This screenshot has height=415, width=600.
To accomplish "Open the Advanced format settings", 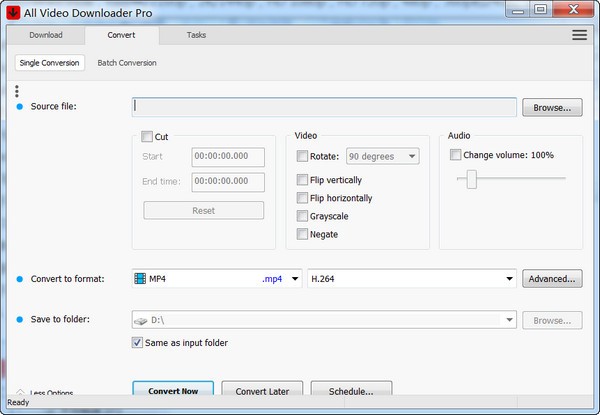I will 552,279.
